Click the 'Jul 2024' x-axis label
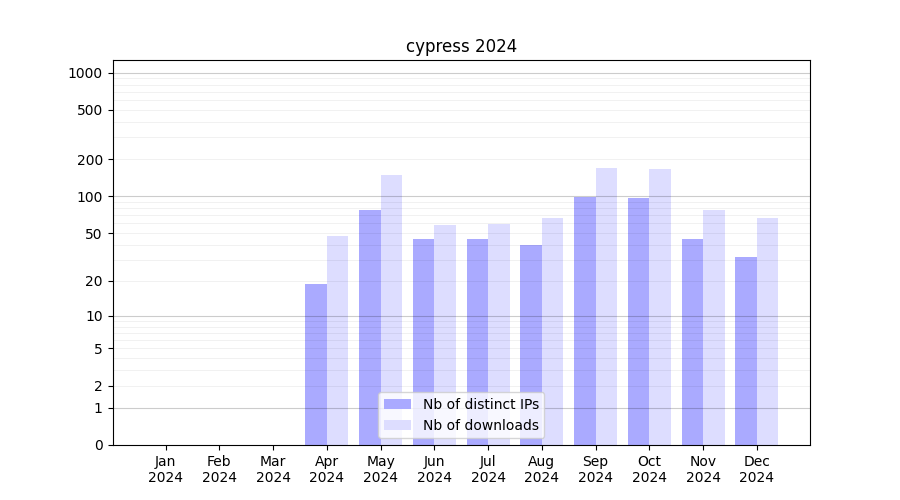Image resolution: width=900 pixels, height=500 pixels. coord(488,469)
